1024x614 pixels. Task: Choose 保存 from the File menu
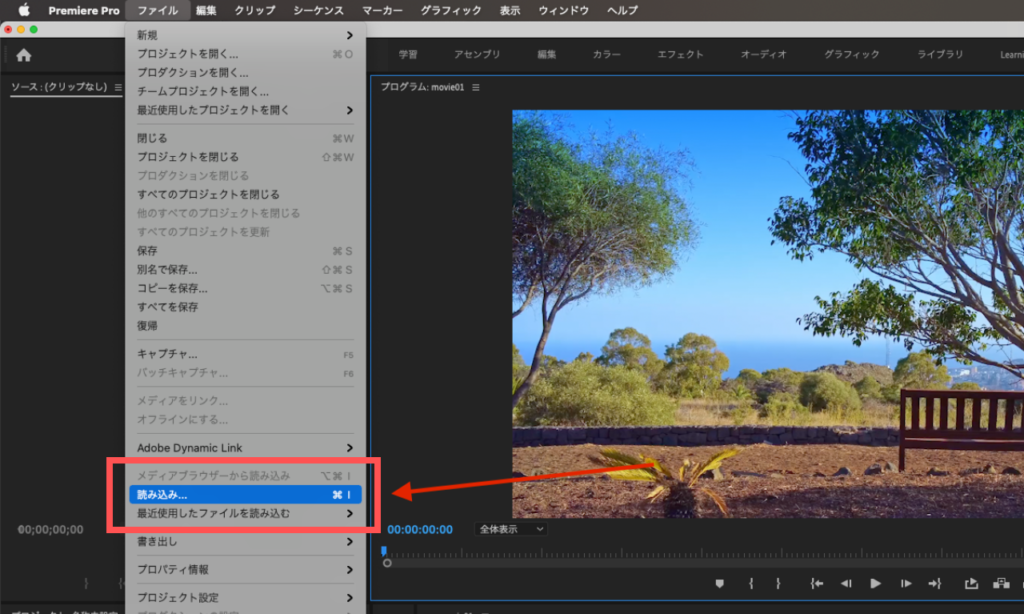tap(245, 251)
